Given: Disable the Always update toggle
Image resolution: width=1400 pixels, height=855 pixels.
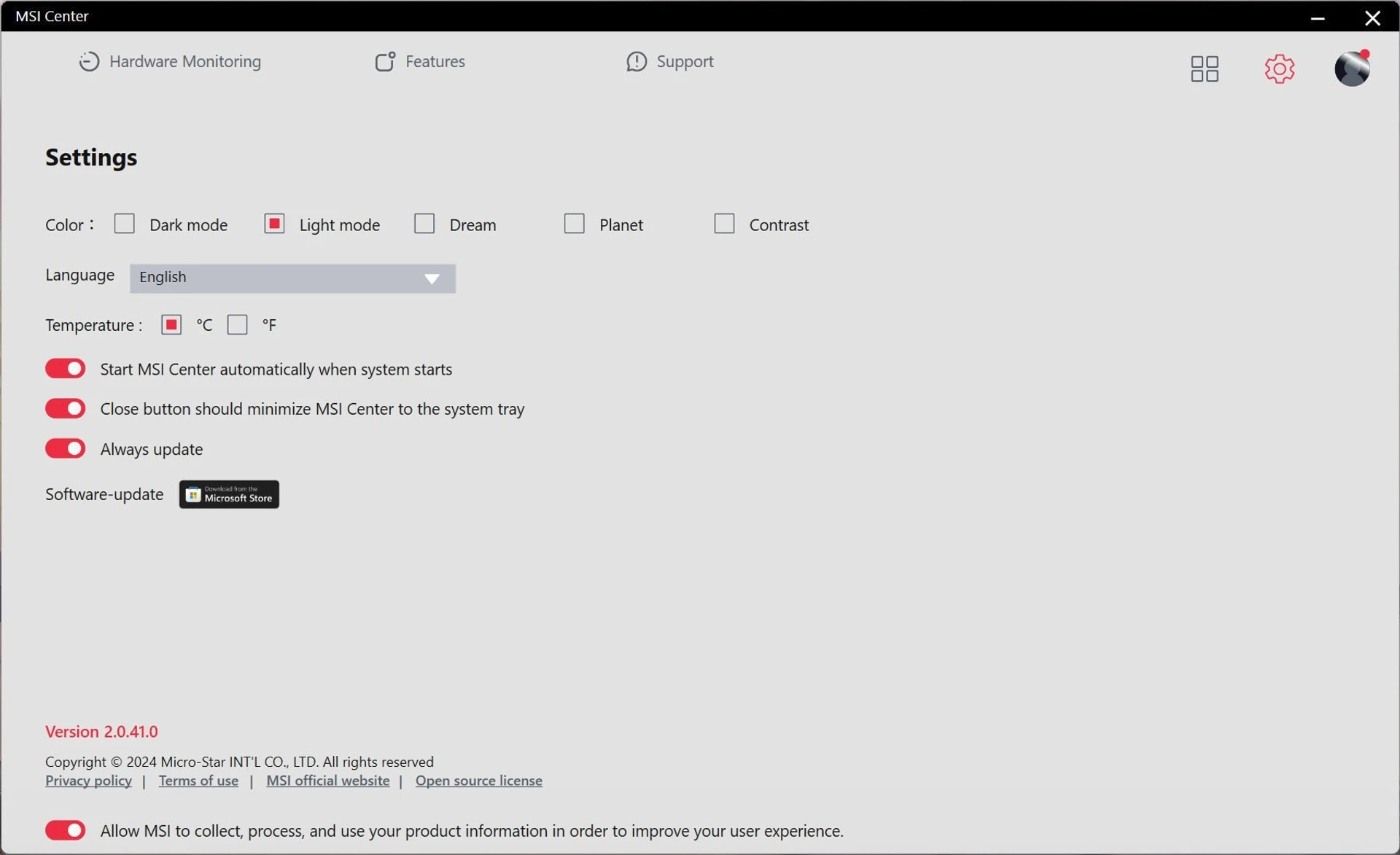Looking at the screenshot, I should [66, 448].
